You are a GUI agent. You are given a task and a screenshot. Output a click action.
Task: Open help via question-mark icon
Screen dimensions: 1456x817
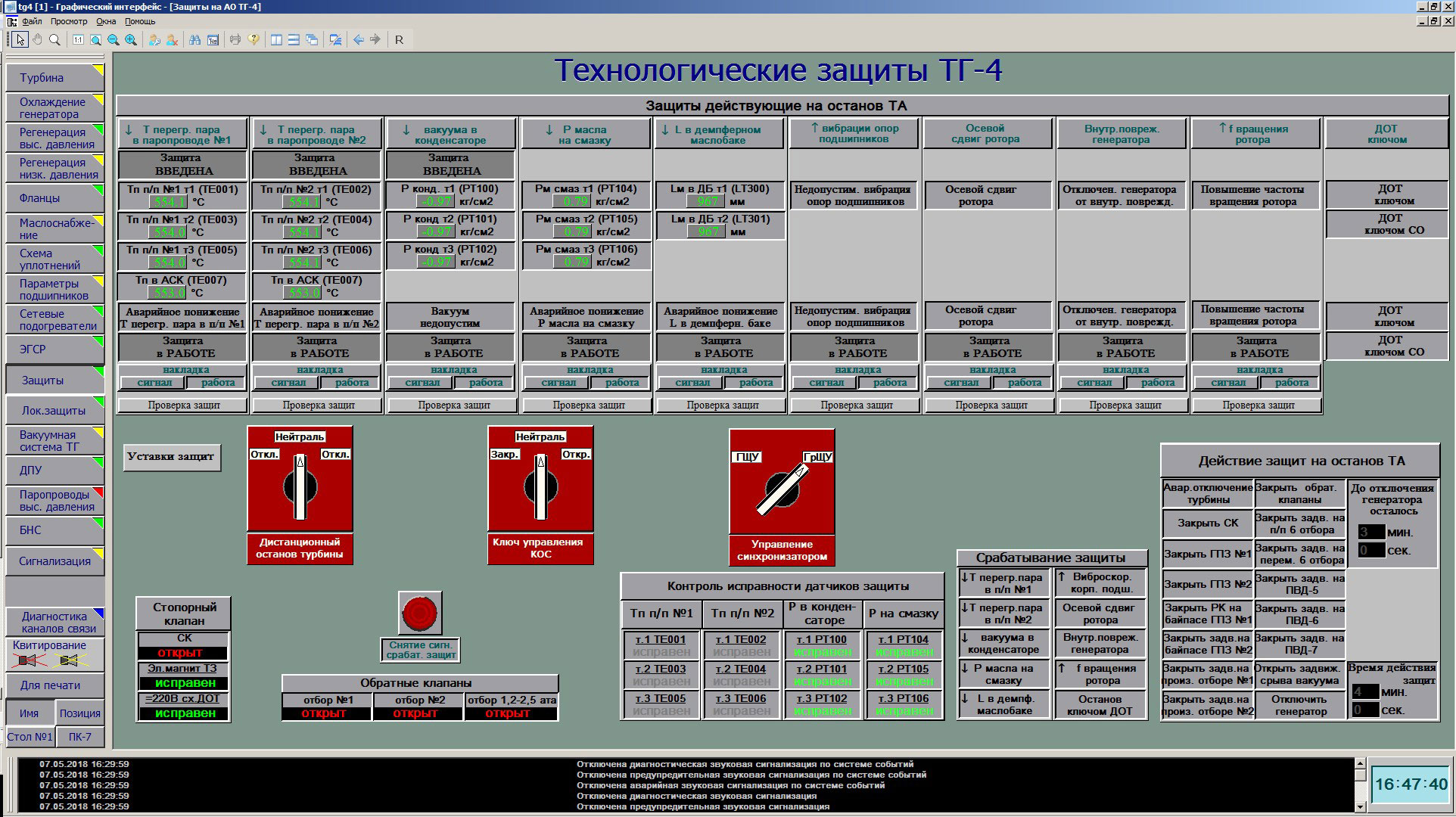click(x=254, y=39)
